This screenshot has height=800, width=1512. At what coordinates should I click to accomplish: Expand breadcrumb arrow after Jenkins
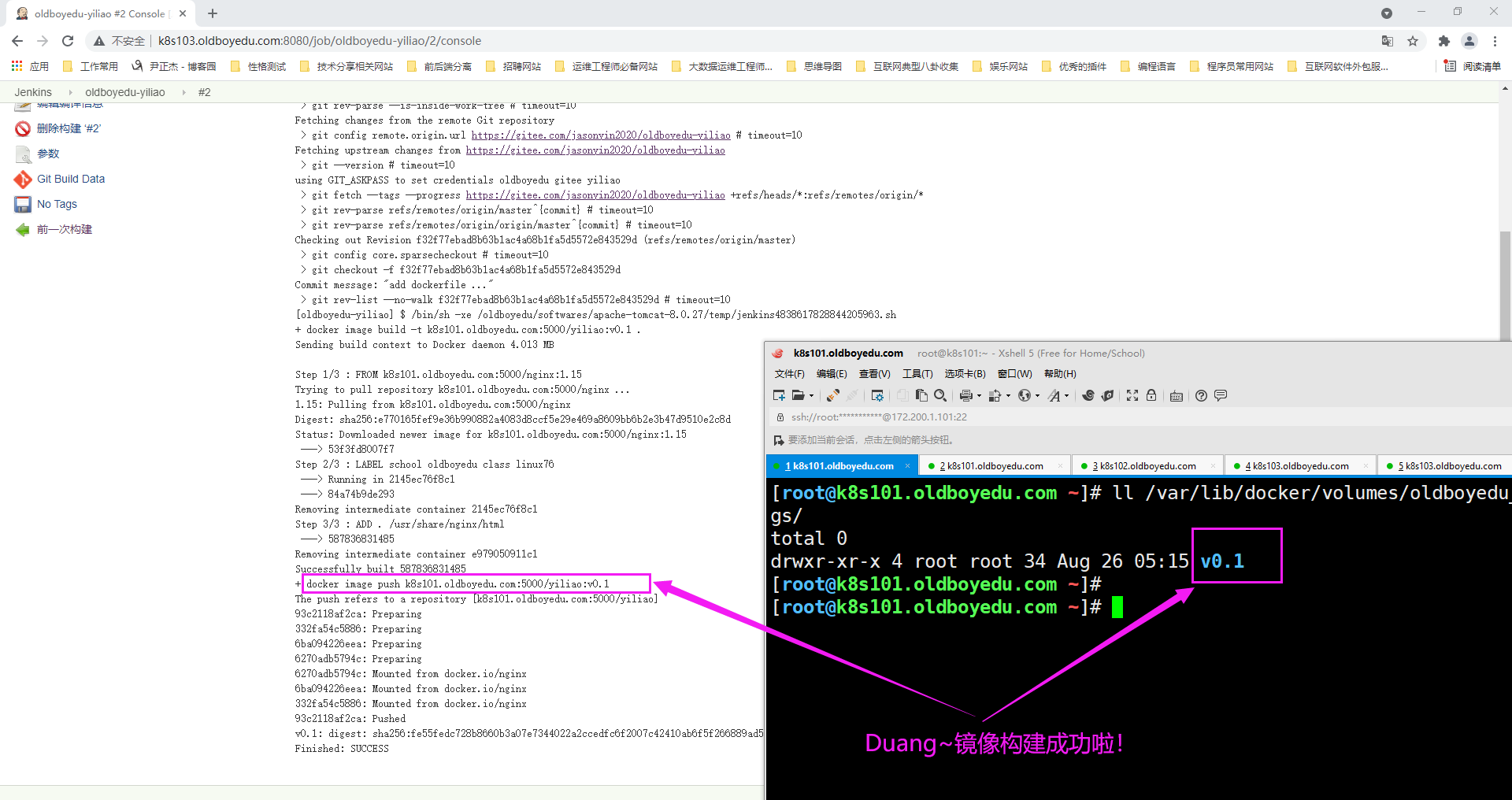click(70, 93)
